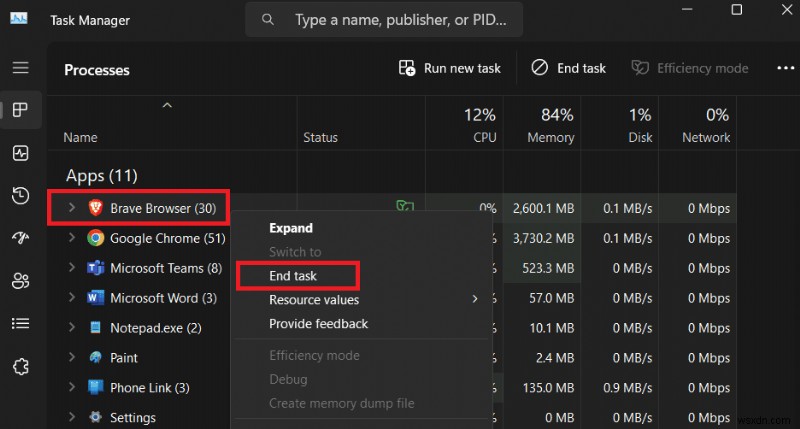Open the hamburger navigation menu
This screenshot has width=800, height=429.
pos(20,67)
